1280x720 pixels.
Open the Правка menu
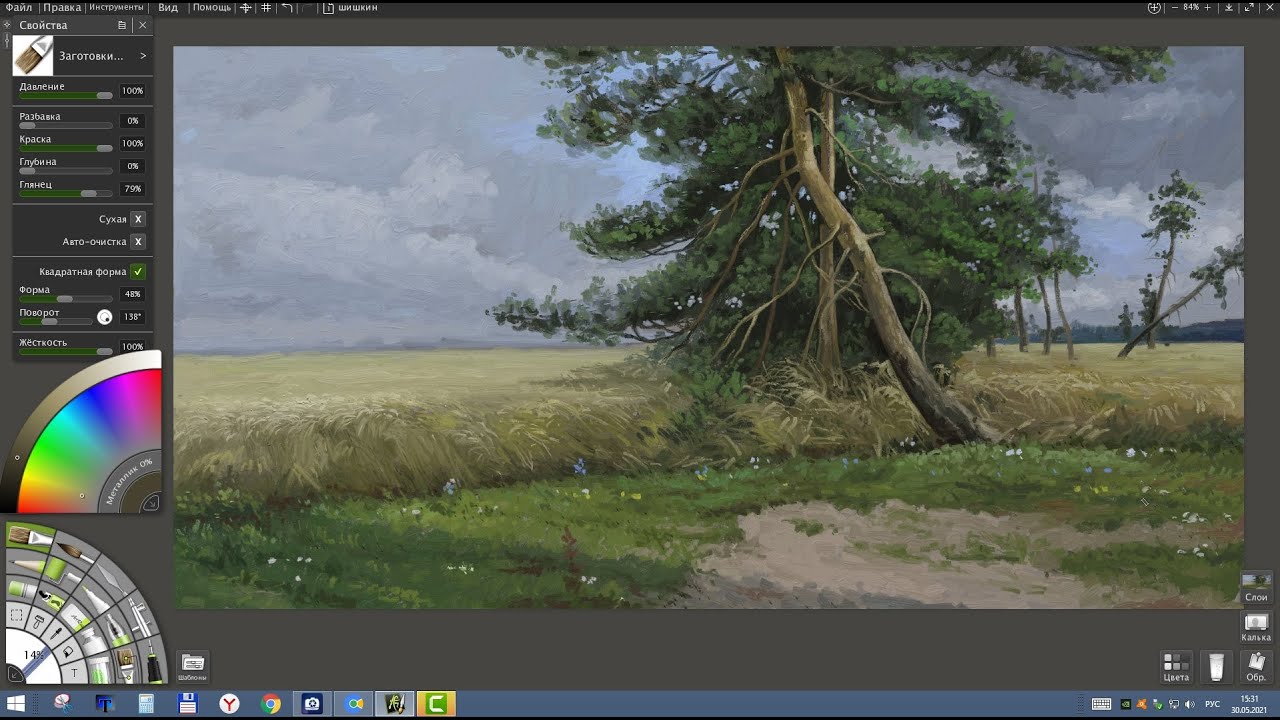62,7
